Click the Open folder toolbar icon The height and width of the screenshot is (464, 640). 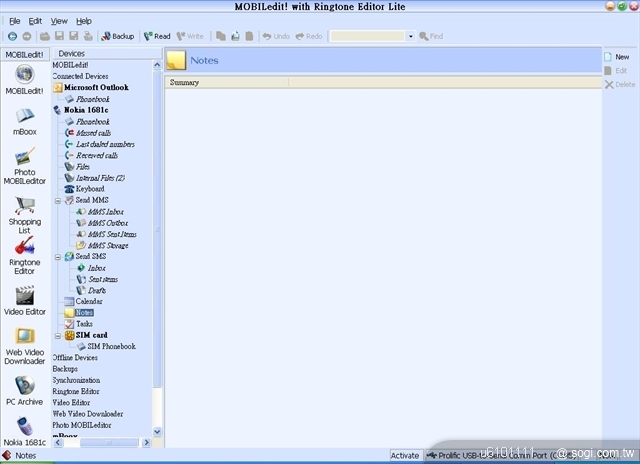(44, 36)
